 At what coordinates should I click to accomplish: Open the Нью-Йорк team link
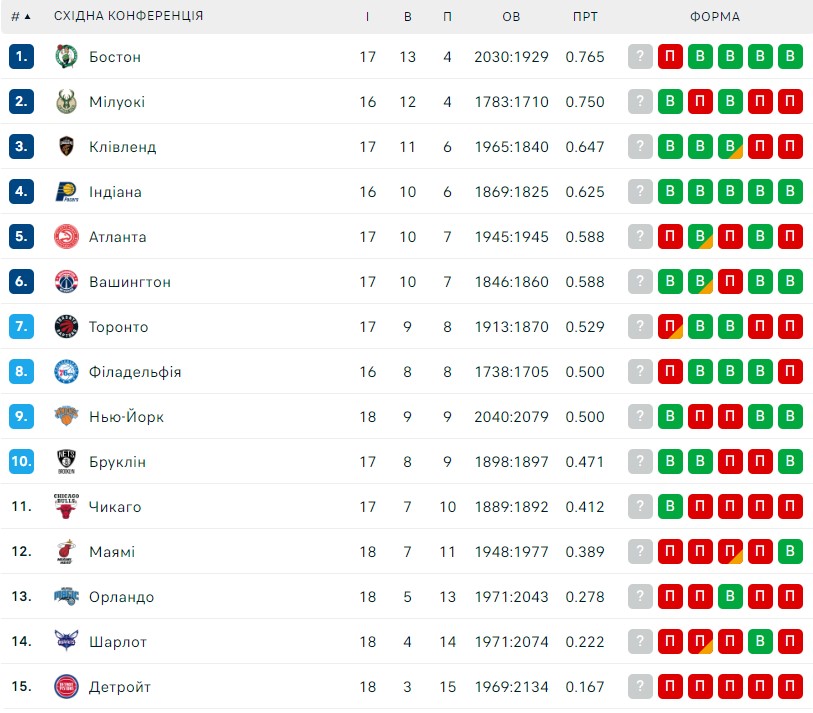pos(126,417)
